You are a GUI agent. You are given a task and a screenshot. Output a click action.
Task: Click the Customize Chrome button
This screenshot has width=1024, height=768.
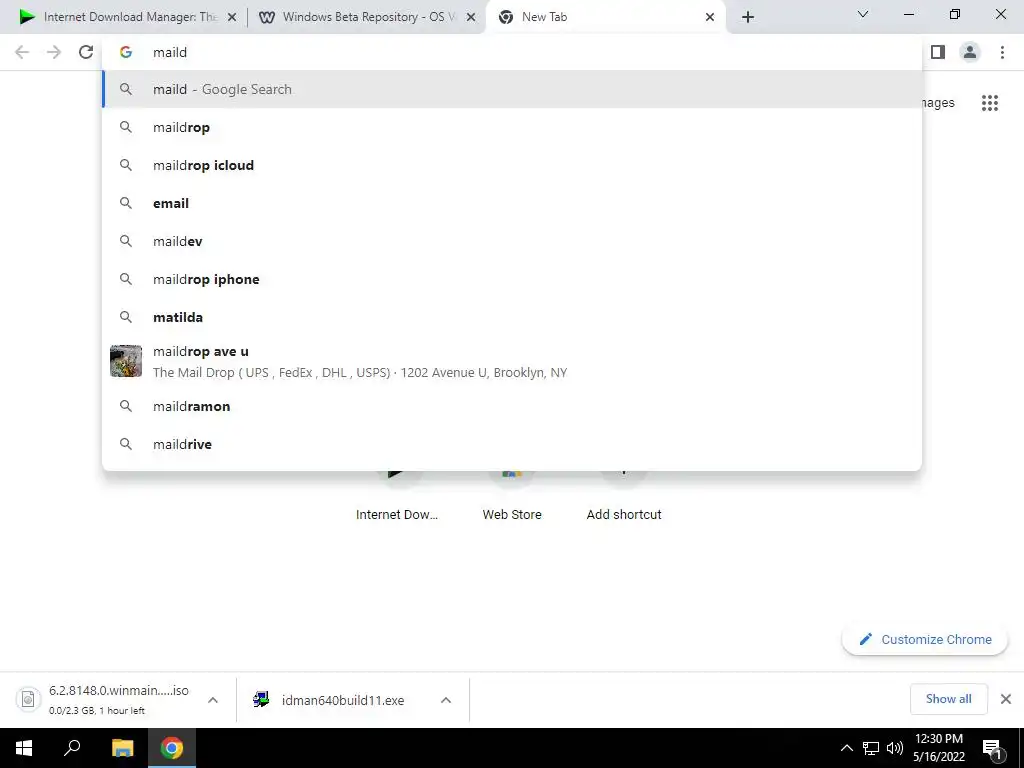(x=925, y=639)
